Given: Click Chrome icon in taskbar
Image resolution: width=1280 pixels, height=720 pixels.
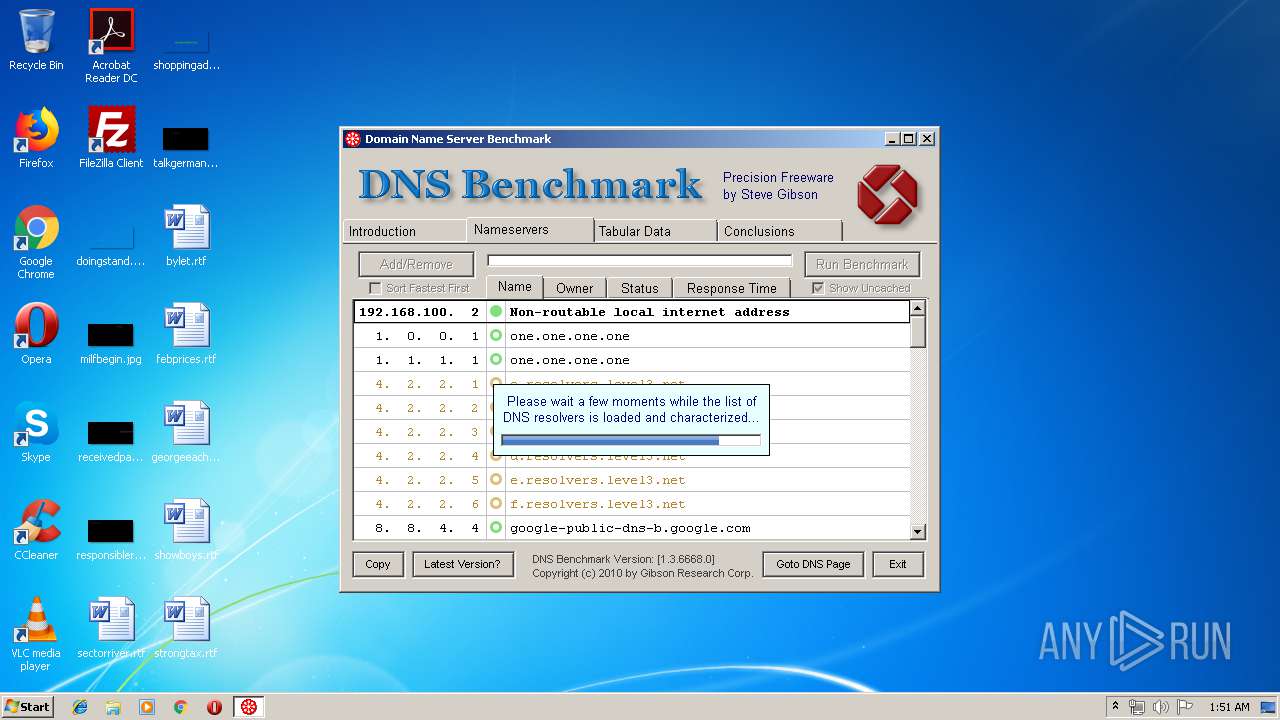Looking at the screenshot, I should tap(181, 707).
